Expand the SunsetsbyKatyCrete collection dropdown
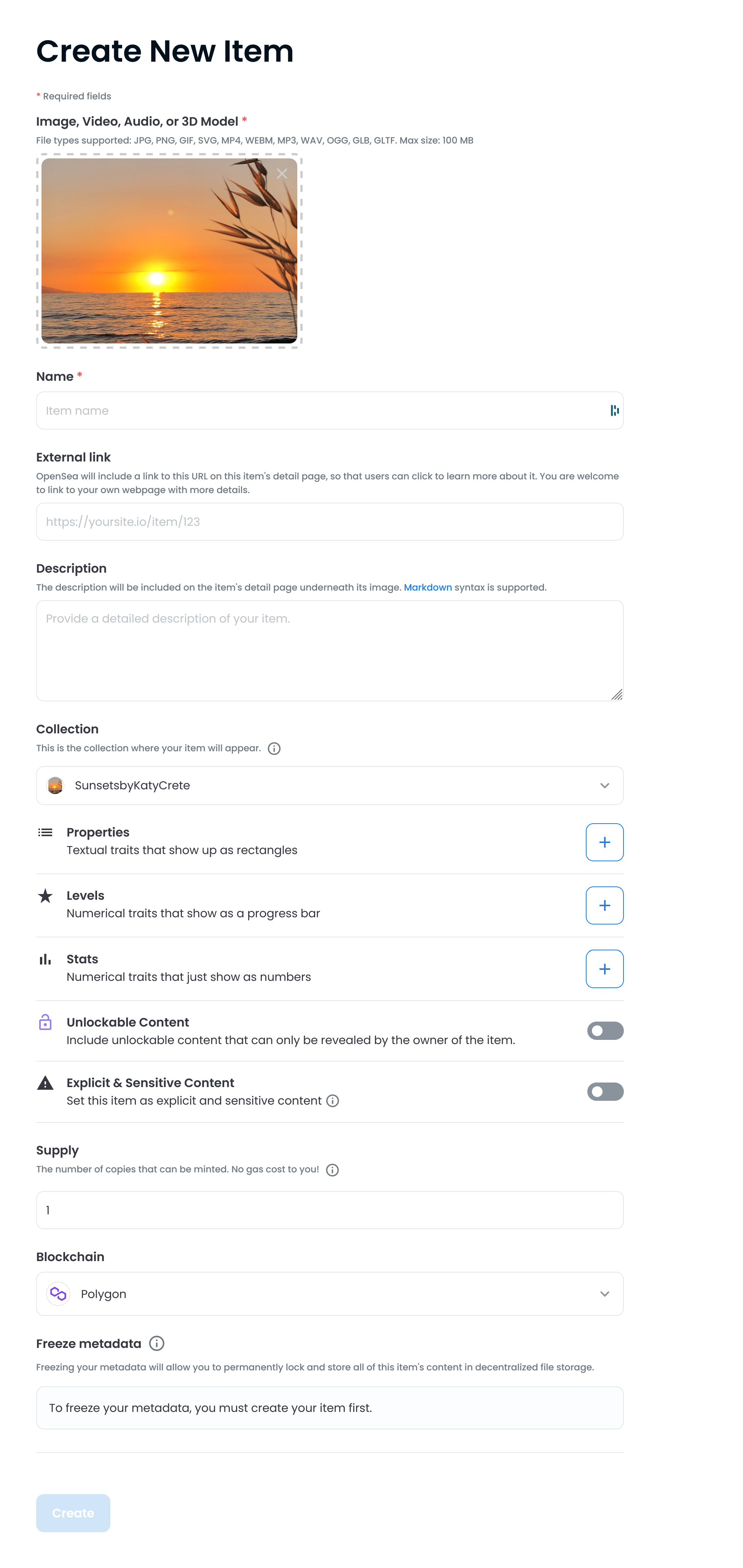The height and width of the screenshot is (1568, 743). [x=329, y=785]
